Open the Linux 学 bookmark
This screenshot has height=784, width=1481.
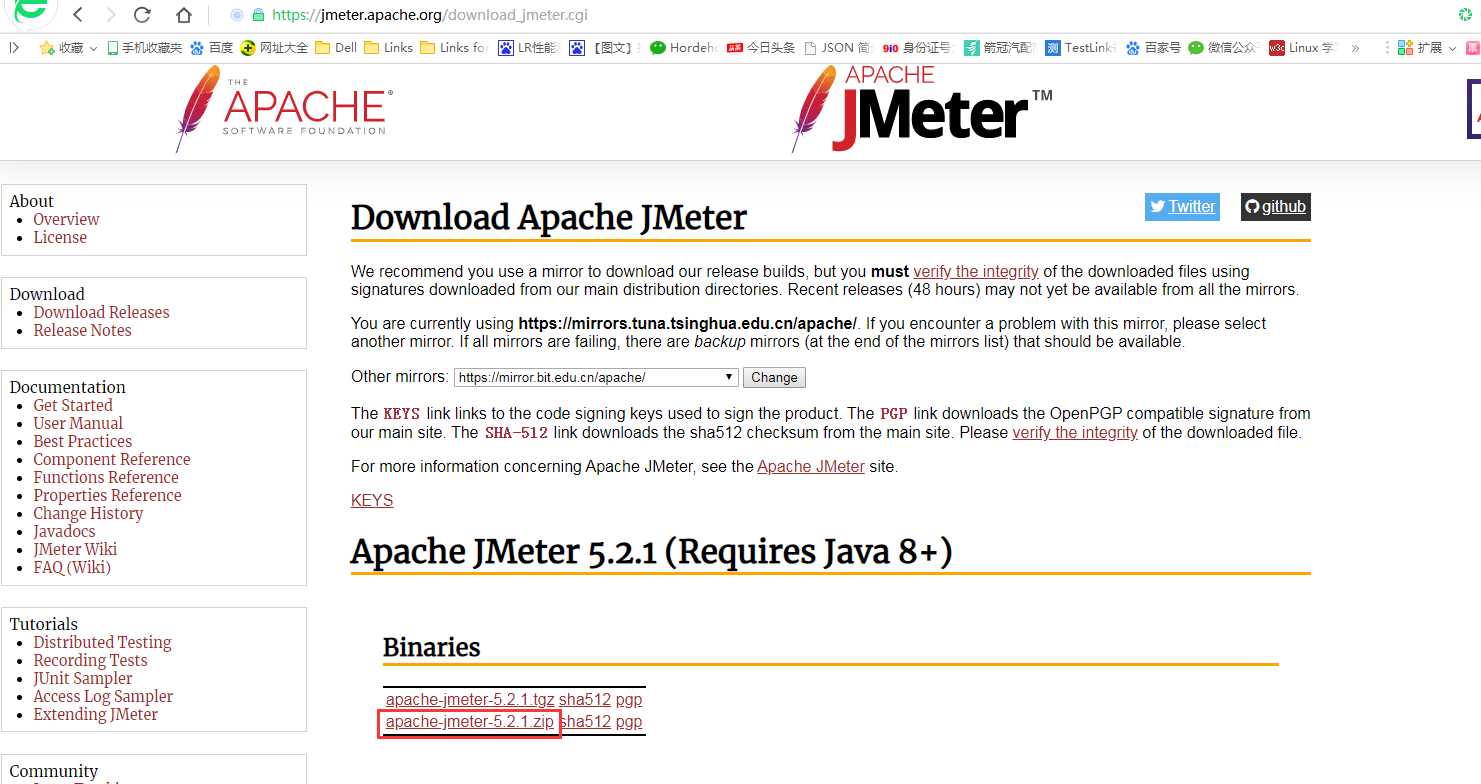(x=1302, y=47)
